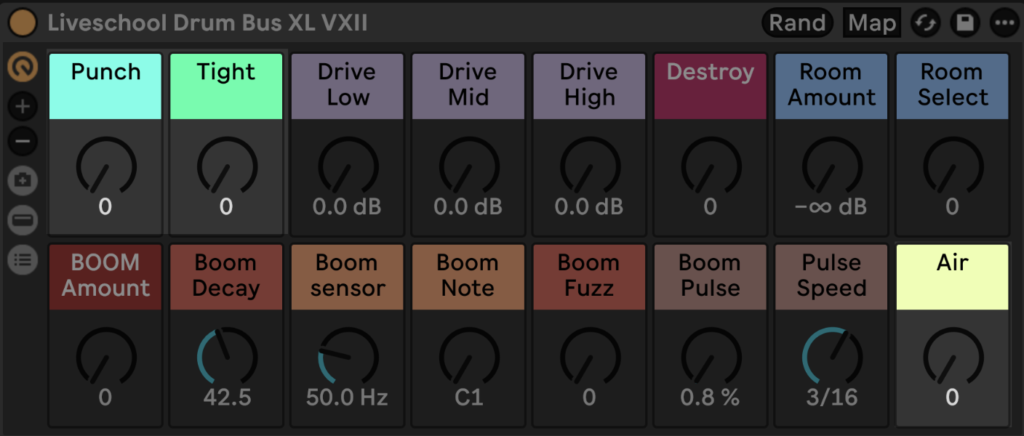The image size is (1024, 436).
Task: Click the −∞ dB Room Amount value
Action: pos(832,207)
